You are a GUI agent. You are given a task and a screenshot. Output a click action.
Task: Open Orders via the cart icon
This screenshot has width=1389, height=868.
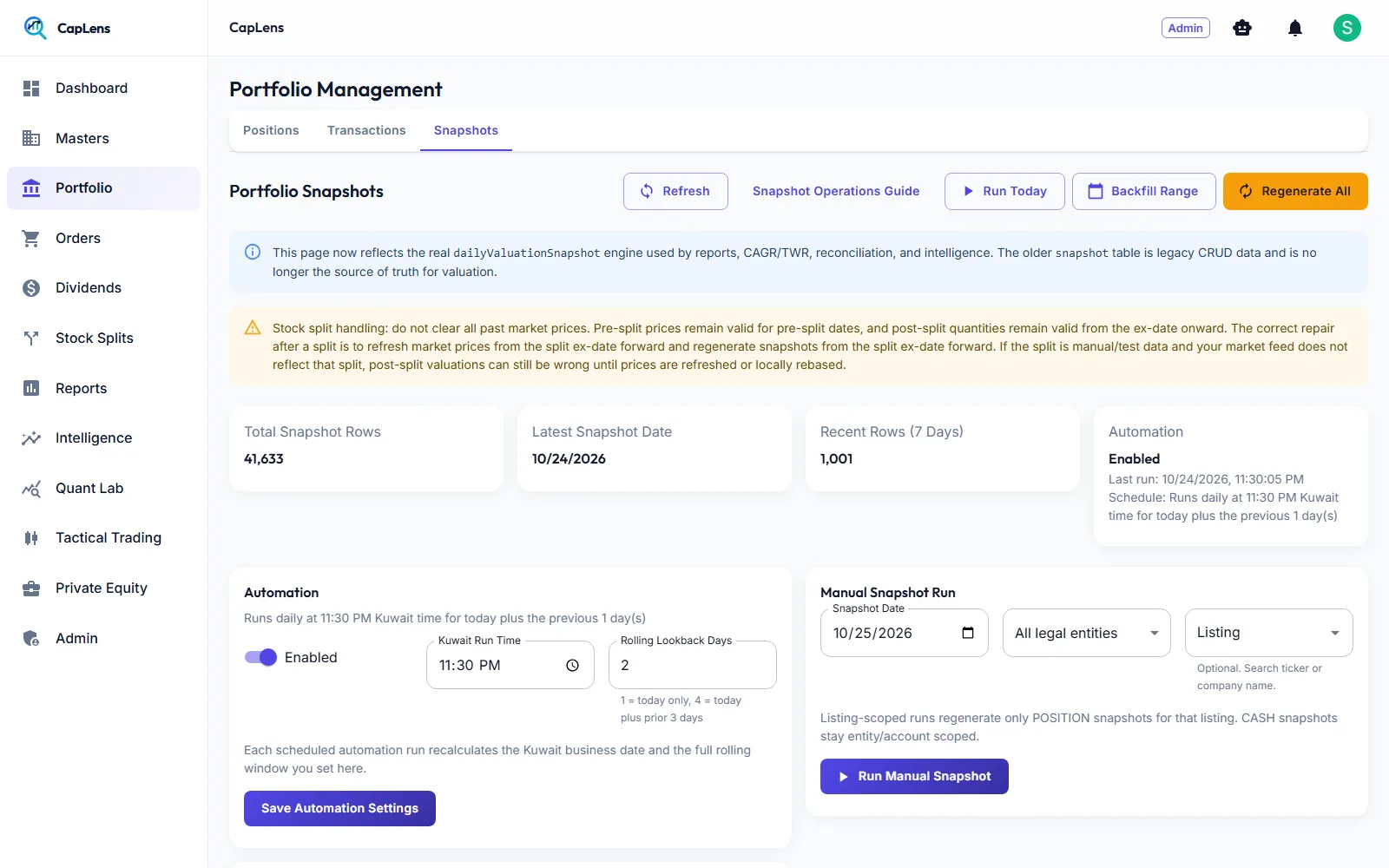[x=31, y=238]
